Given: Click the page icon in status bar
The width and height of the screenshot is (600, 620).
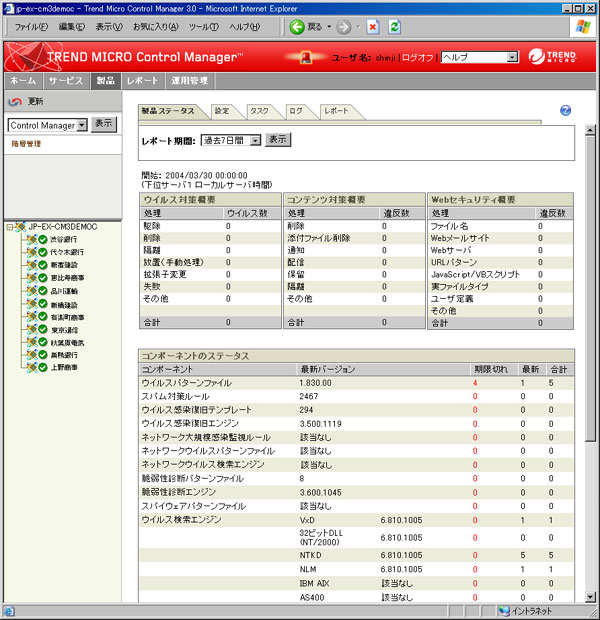Looking at the screenshot, I should click(x=9, y=611).
